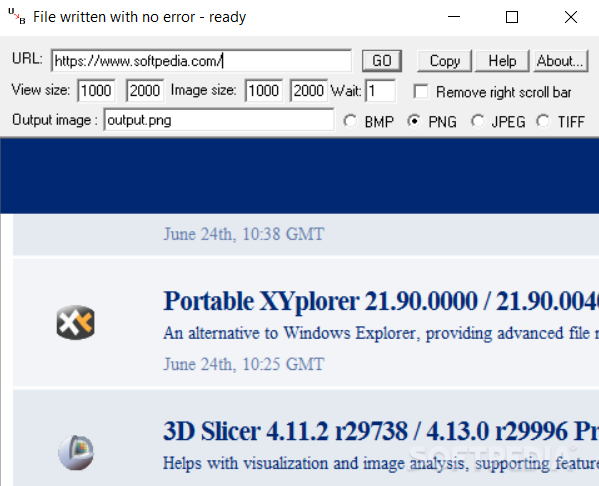Click 'An alternative to Windows Explorer' description
Image resolution: width=599 pixels, height=486 pixels.
tap(381, 333)
